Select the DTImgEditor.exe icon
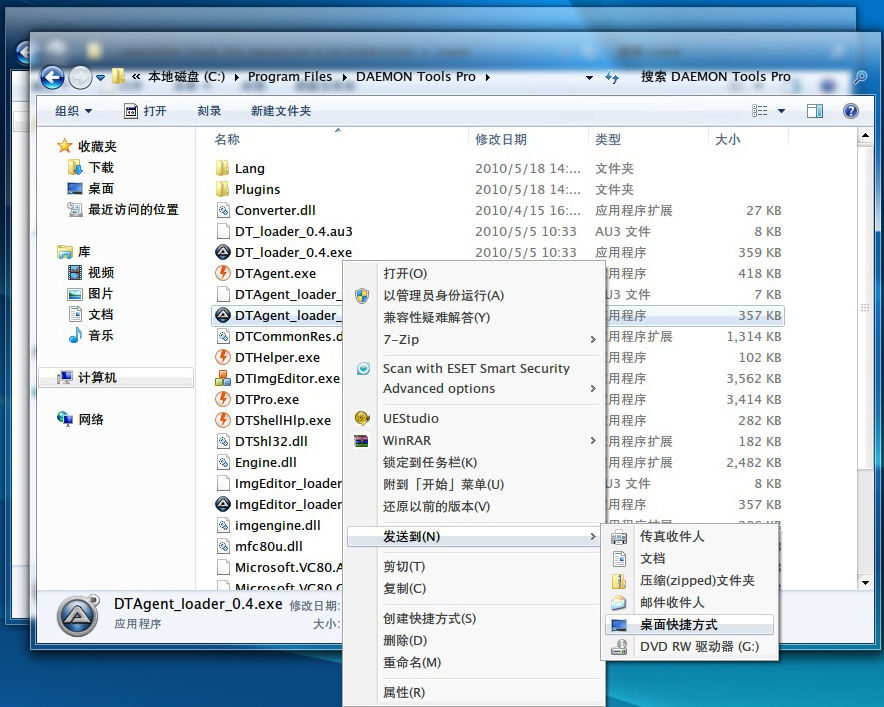This screenshot has width=884, height=707. point(223,378)
